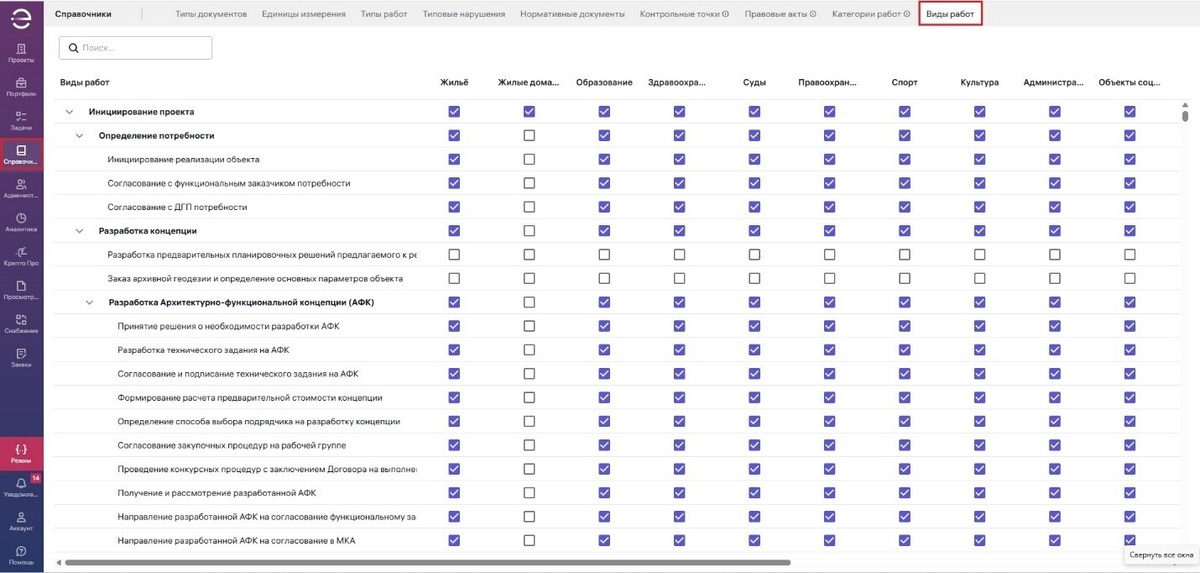Collapse the Разработка концепции group
This screenshot has height=573, width=1200.
(x=80, y=231)
